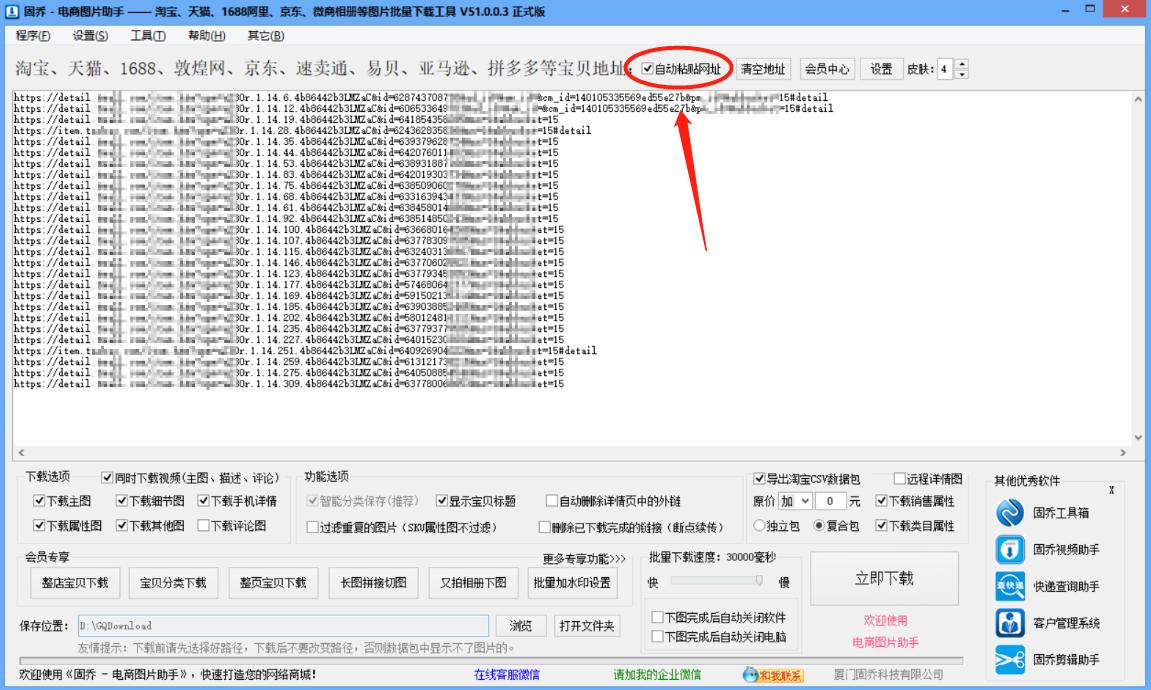Open 会员中心 button

pyautogui.click(x=827, y=69)
